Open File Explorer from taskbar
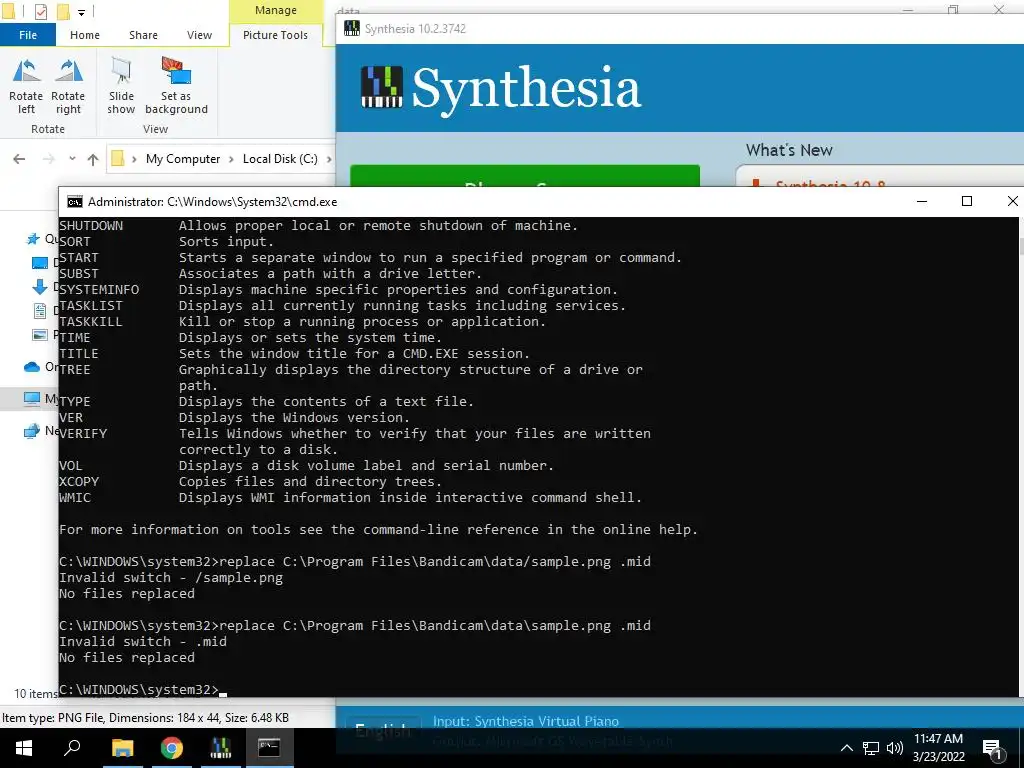1024x768 pixels. click(122, 748)
